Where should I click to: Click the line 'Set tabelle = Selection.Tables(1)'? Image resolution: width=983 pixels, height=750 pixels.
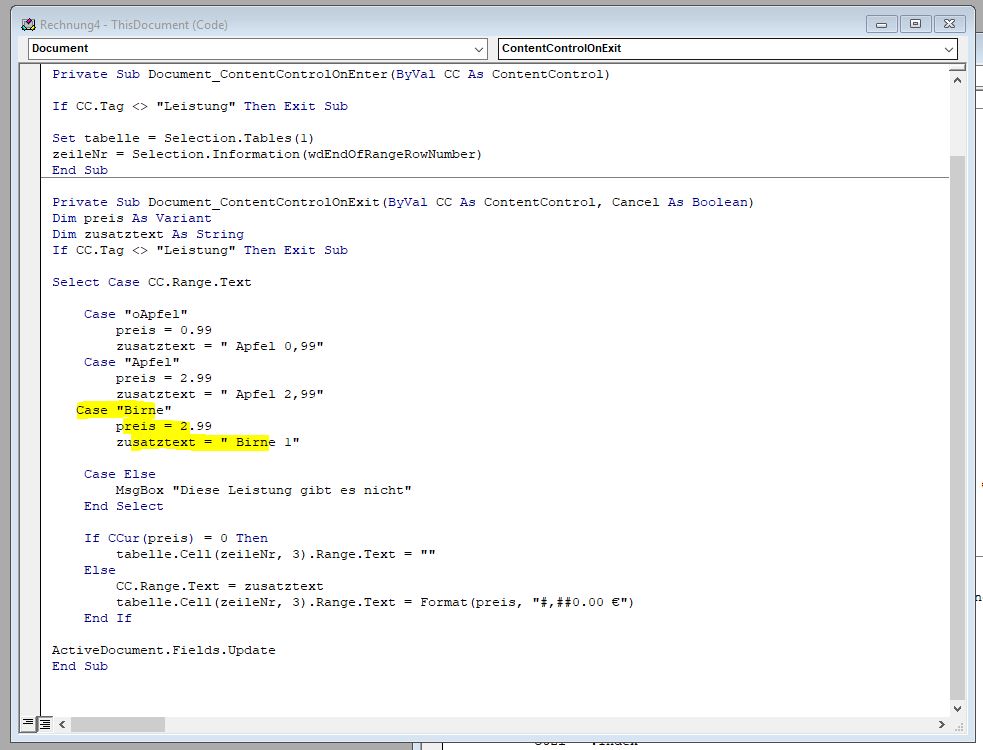(x=182, y=138)
